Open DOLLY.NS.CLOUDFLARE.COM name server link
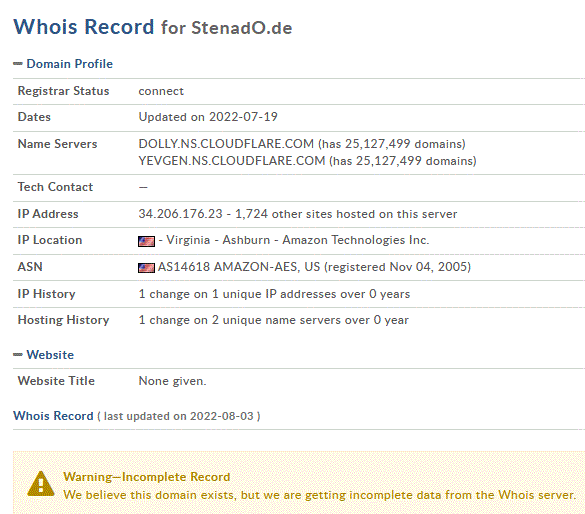 226,144
